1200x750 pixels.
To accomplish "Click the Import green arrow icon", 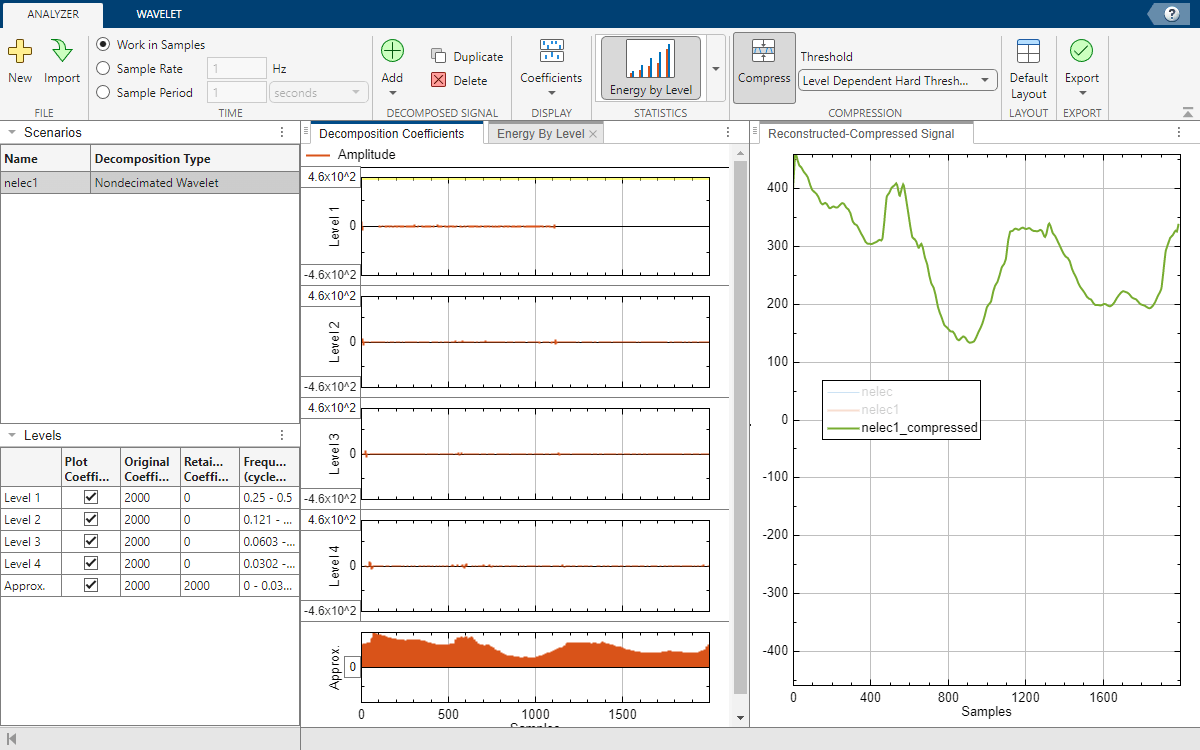I will (62, 52).
